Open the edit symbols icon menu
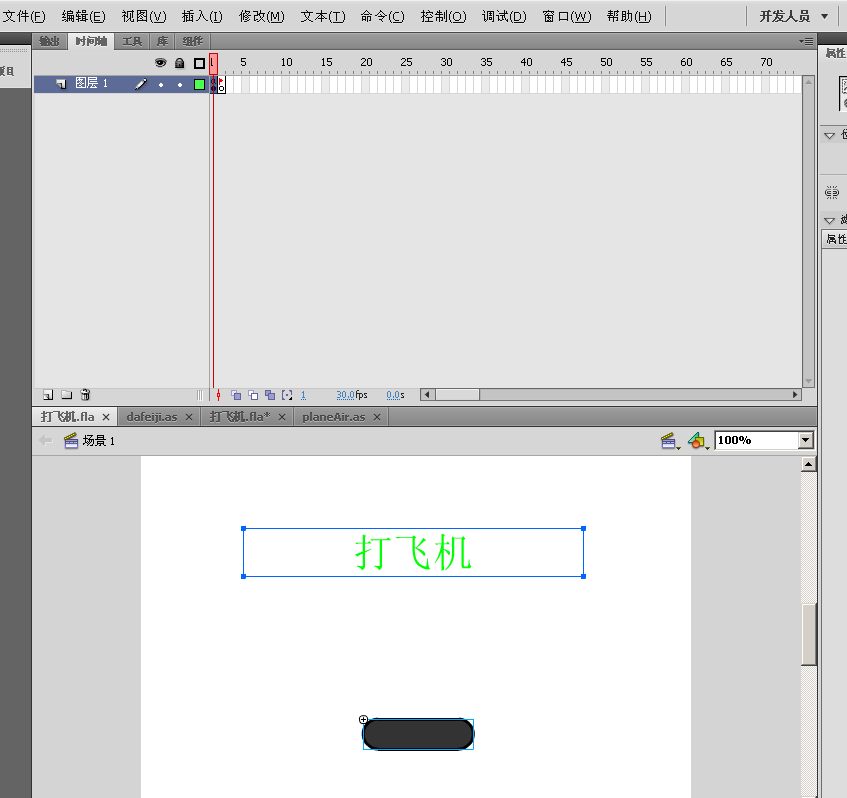The width and height of the screenshot is (847, 798). (x=698, y=441)
